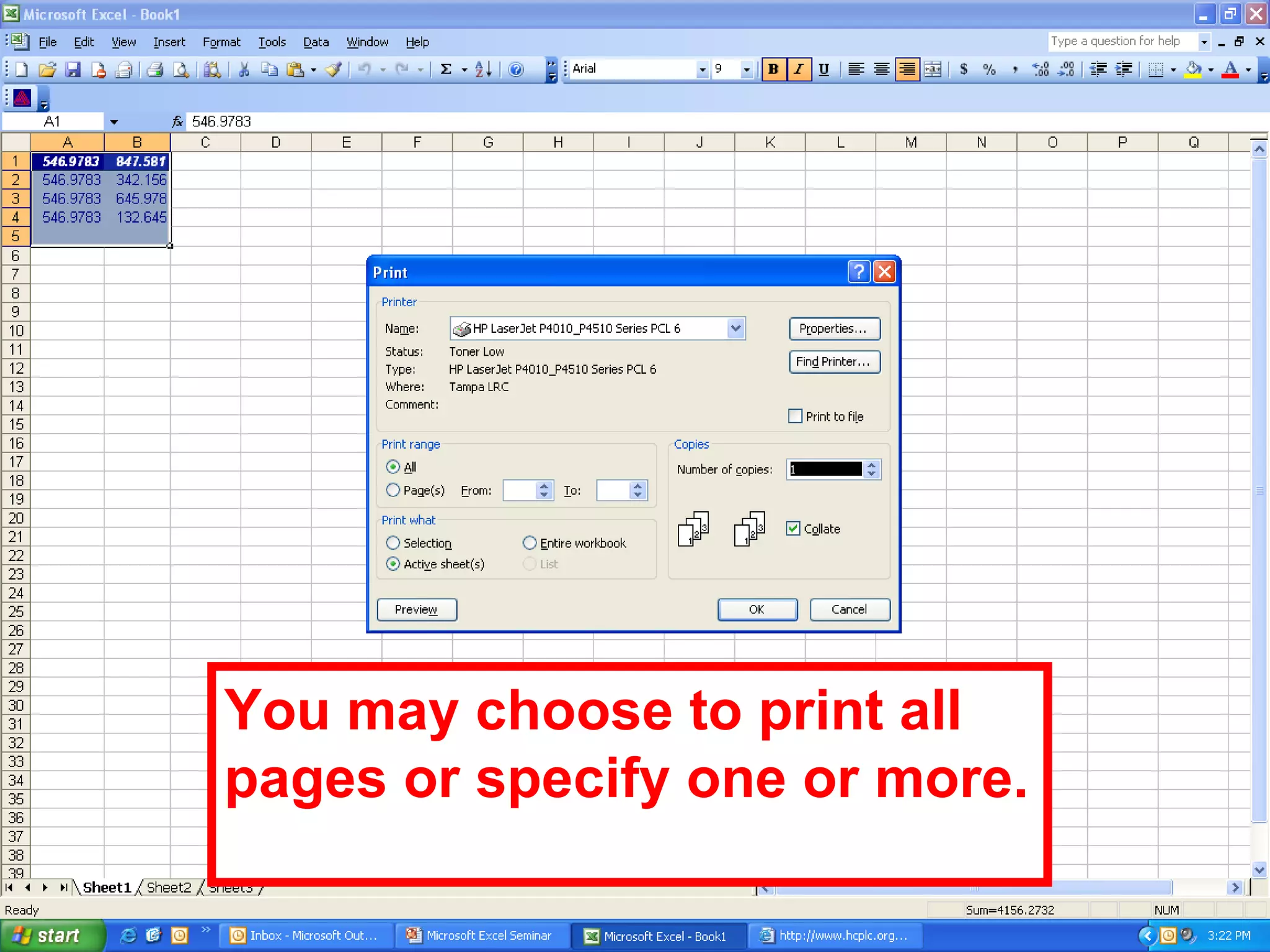Open the AutoSum dropdown arrow

[x=464, y=69]
